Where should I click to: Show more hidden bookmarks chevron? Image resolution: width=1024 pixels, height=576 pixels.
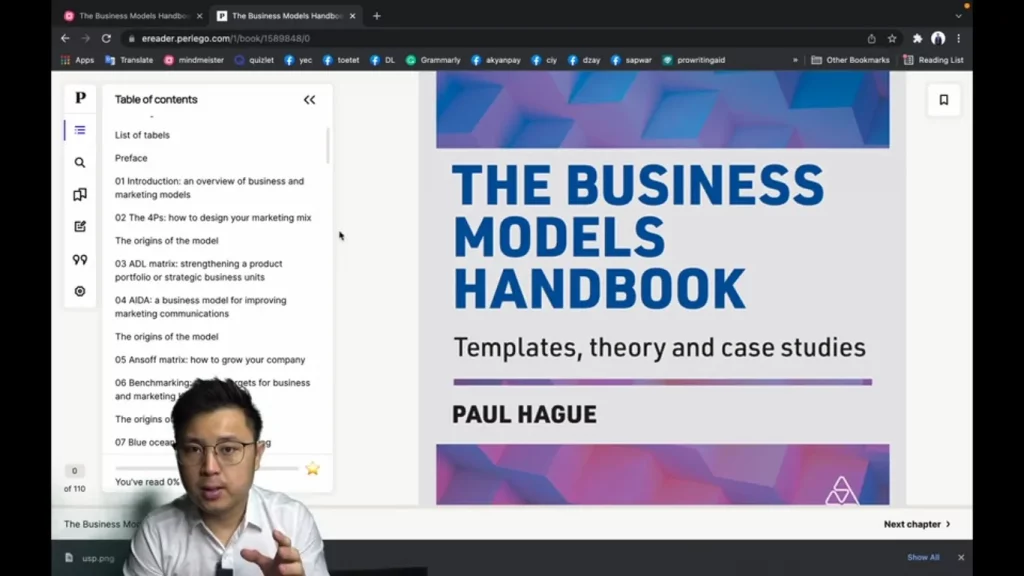[795, 60]
